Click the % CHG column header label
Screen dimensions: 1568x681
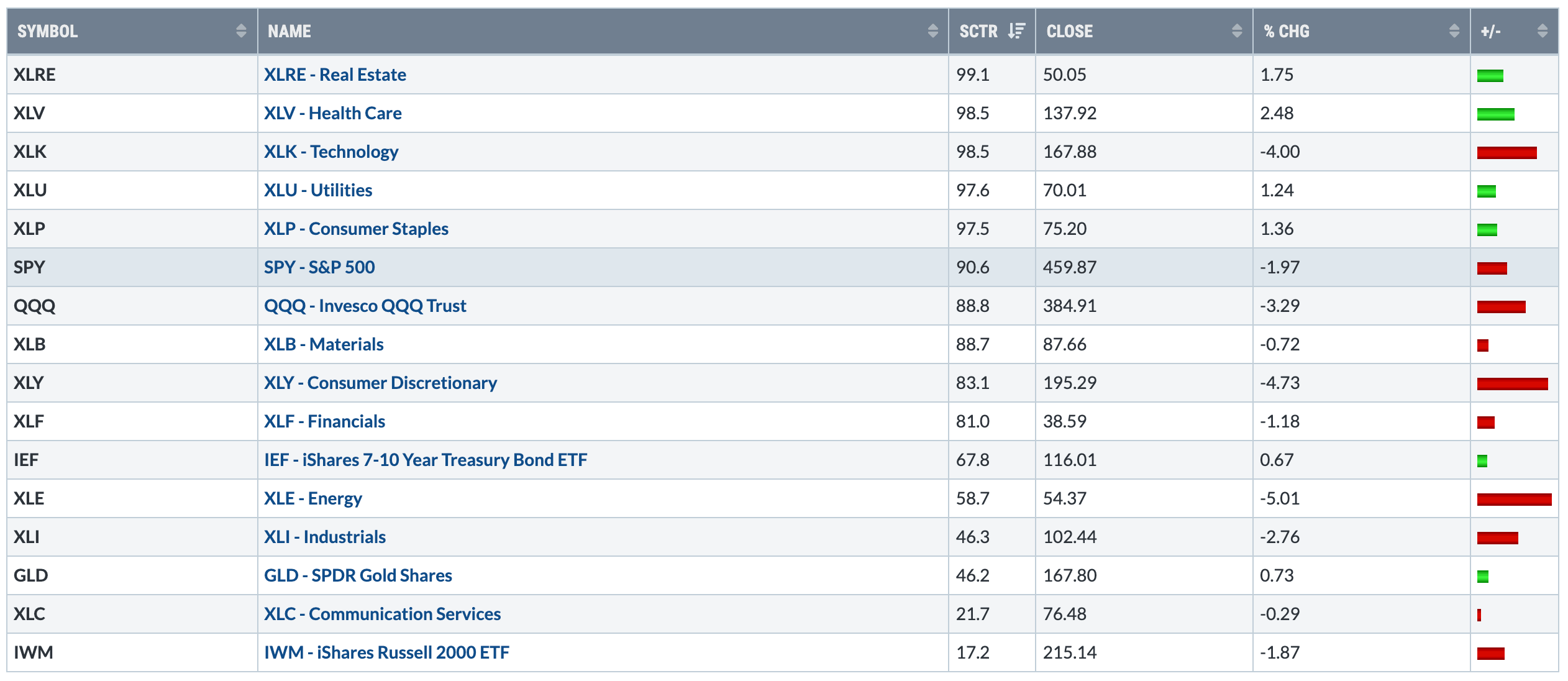pos(1287,31)
